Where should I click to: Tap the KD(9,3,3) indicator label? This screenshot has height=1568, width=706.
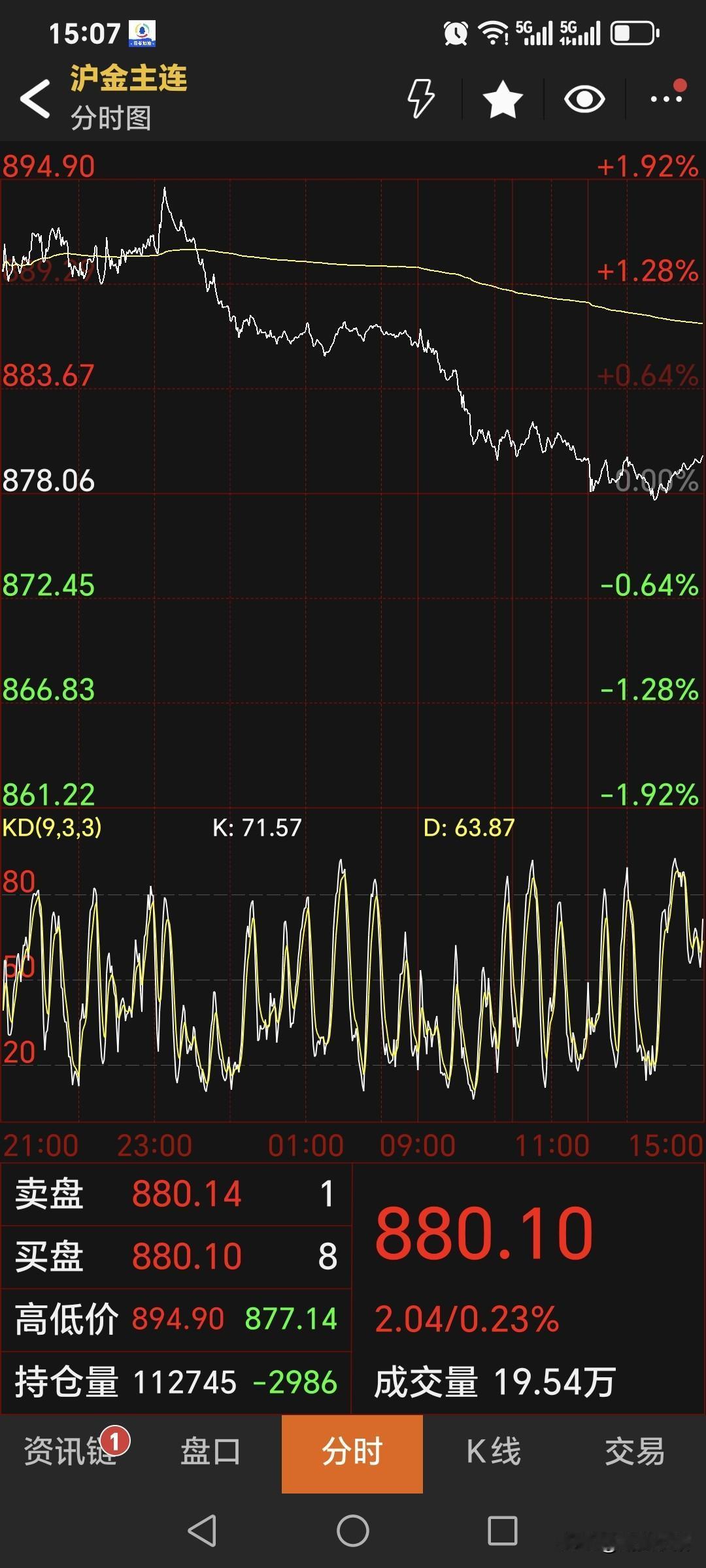tap(52, 828)
